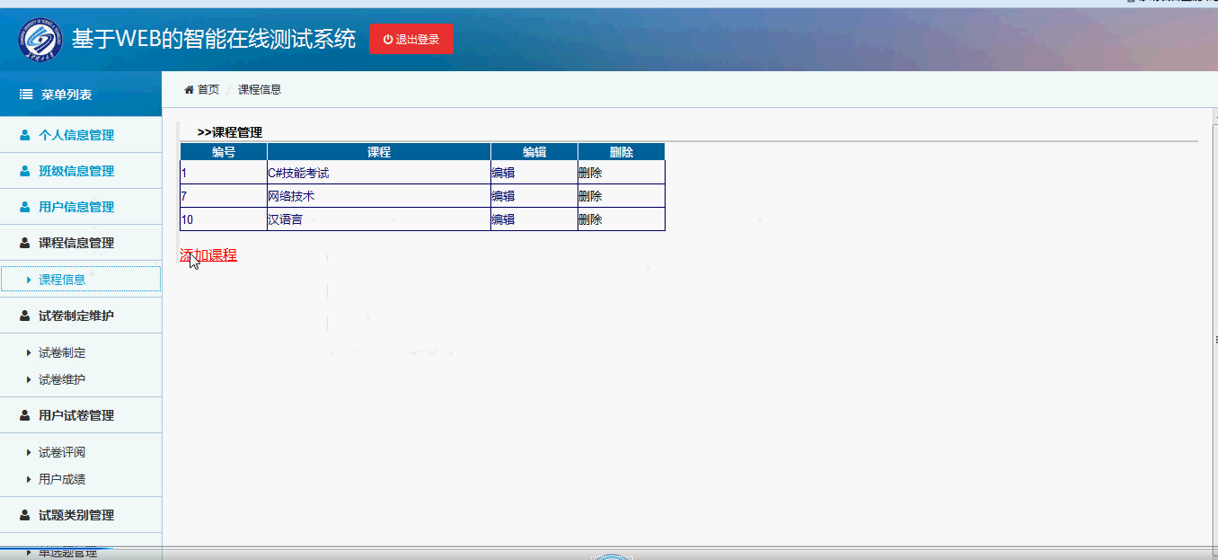Click the home icon beside 首页
Viewport: 1218px width, 560px height.
pos(188,90)
